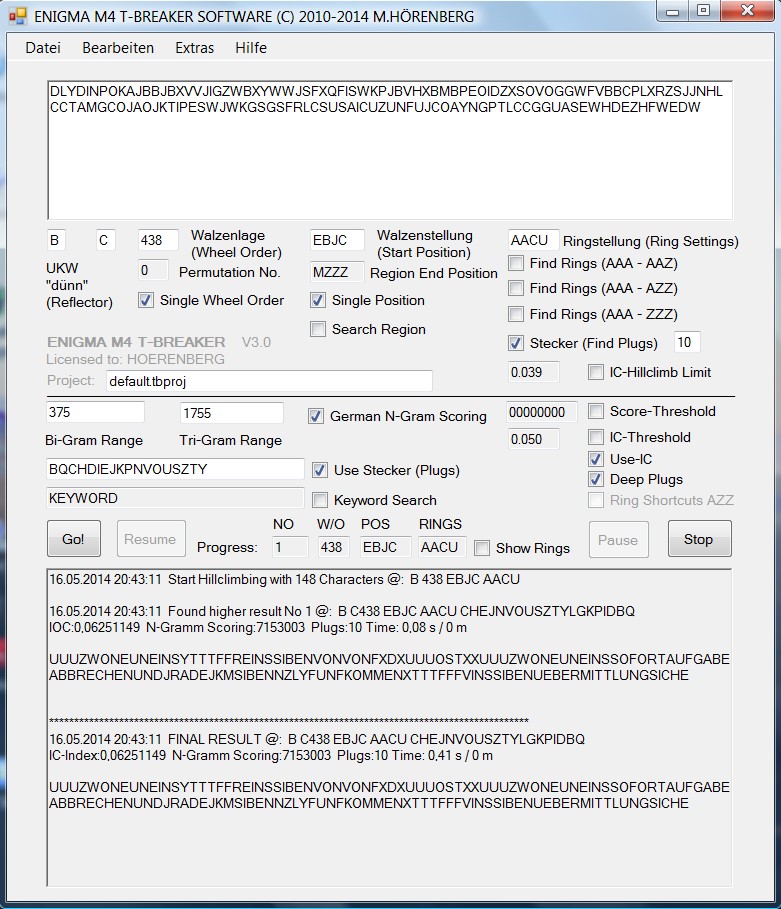This screenshot has width=781, height=909.
Task: Open the Datei menu
Action: click(x=43, y=48)
